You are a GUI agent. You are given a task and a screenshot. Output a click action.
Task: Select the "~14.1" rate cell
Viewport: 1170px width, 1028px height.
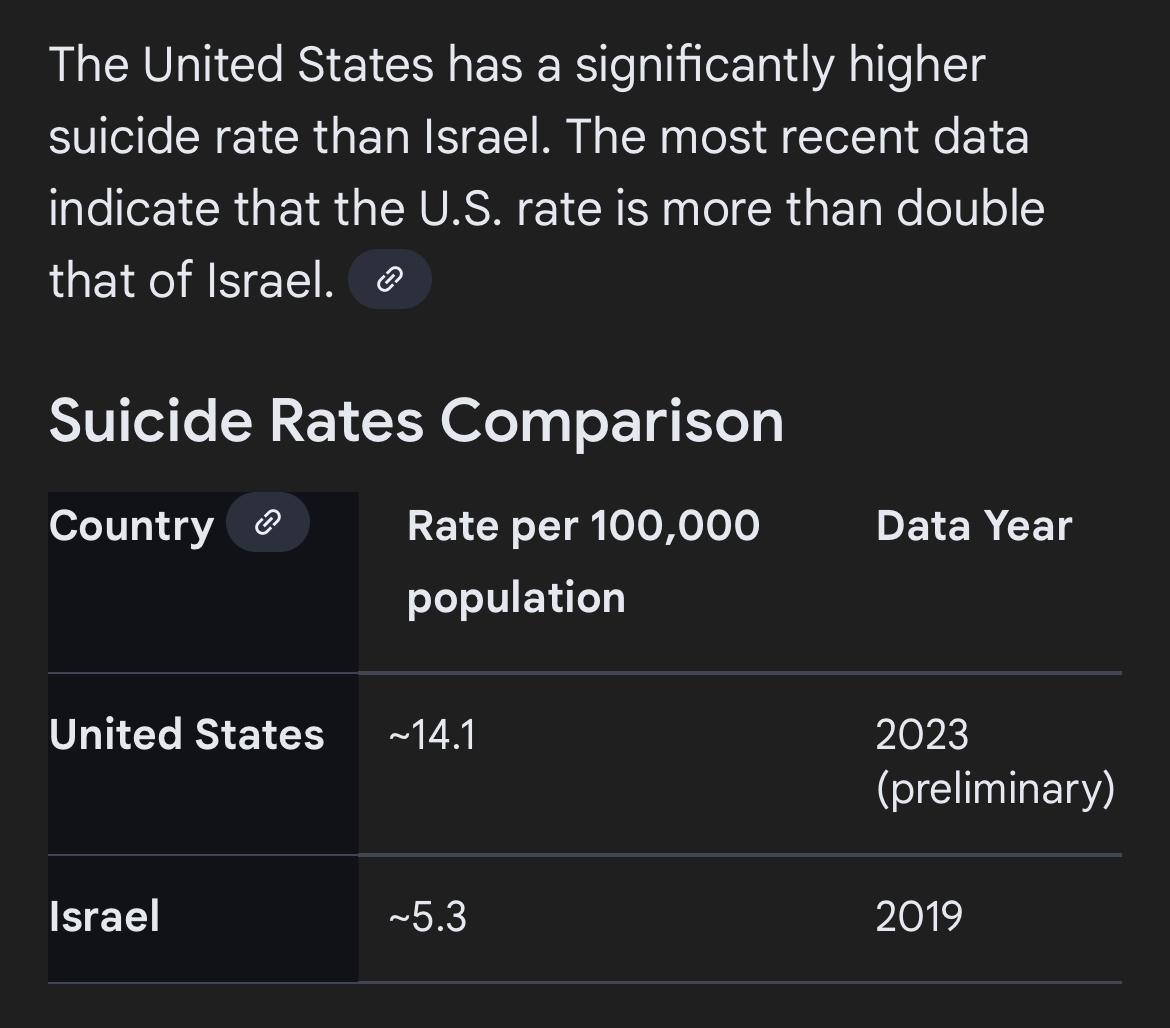point(432,735)
